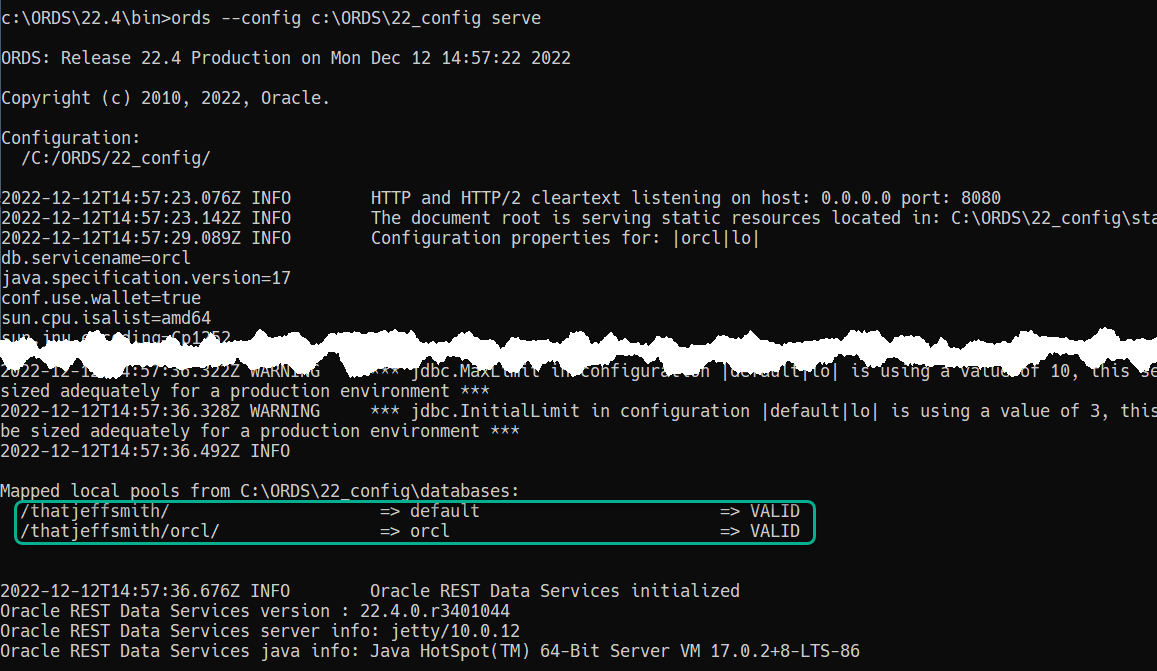Click the Mapped local pools heading line
Viewport: 1157px width, 671px height.
point(260,491)
